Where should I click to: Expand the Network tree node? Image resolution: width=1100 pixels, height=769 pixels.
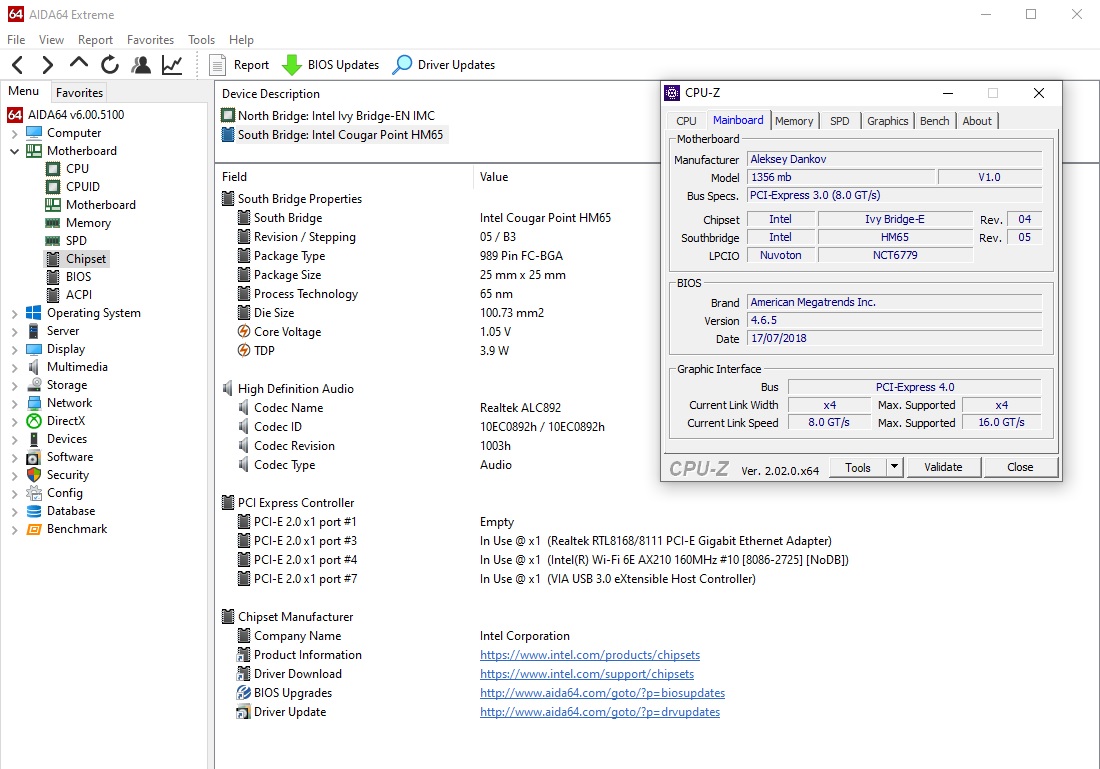click(x=15, y=403)
